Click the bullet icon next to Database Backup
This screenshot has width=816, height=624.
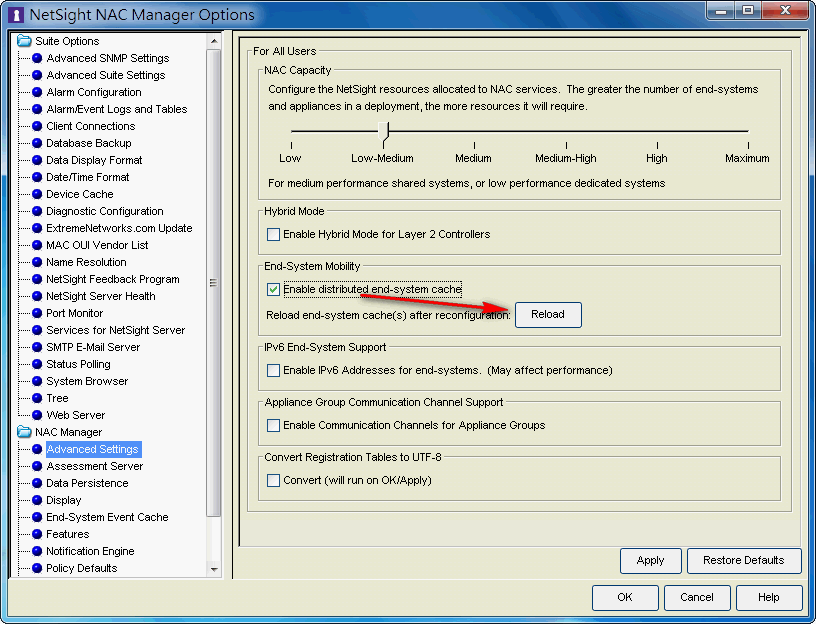point(37,143)
